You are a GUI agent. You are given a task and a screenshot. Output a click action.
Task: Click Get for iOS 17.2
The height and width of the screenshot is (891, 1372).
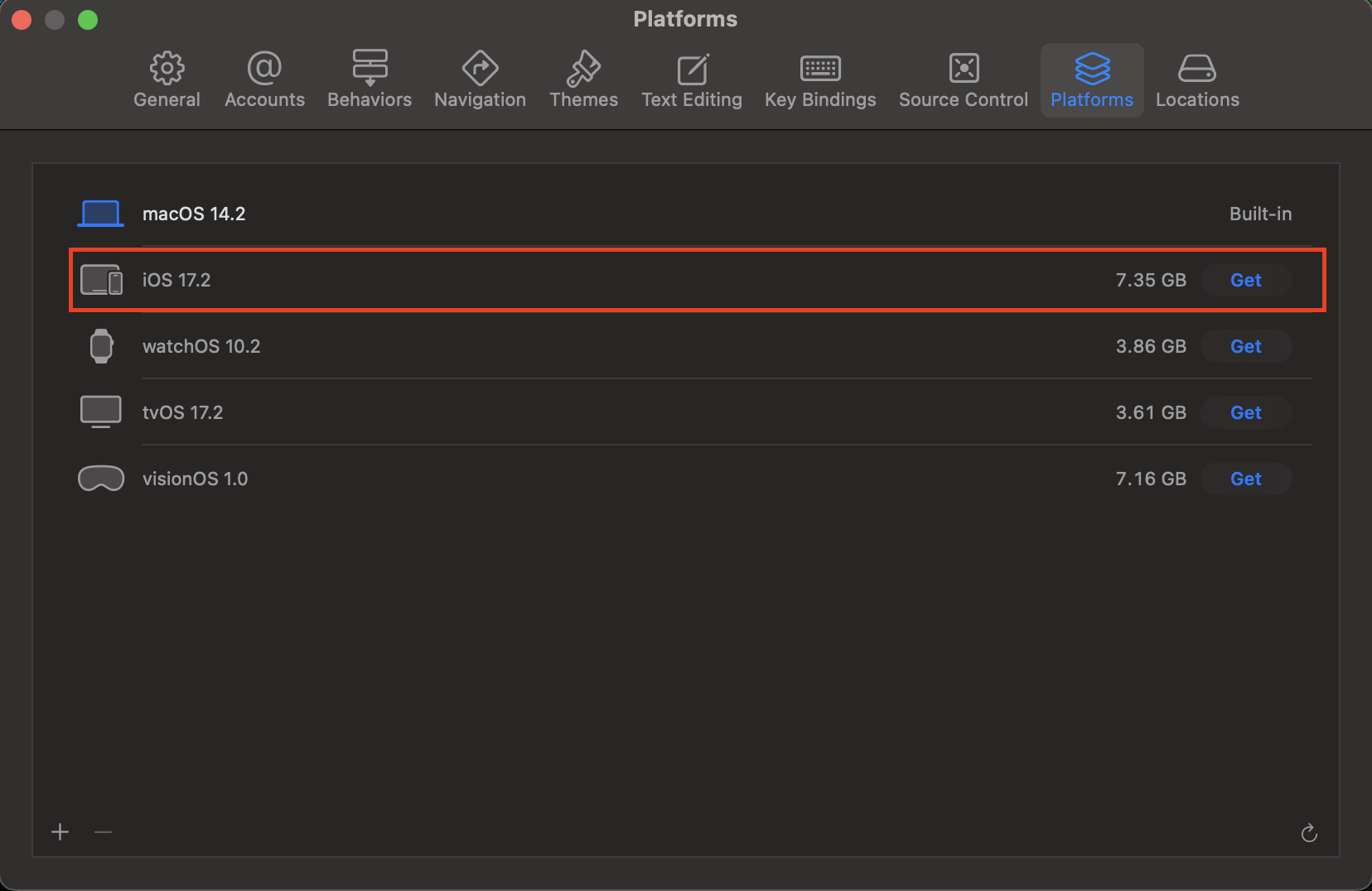[x=1246, y=280]
